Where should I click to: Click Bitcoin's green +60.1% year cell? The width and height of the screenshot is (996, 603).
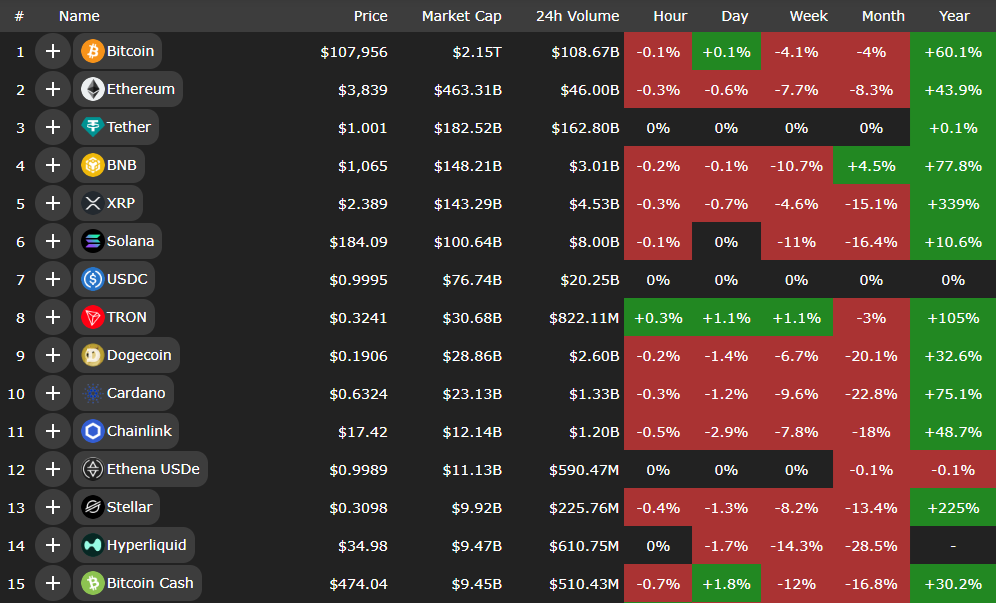click(953, 51)
